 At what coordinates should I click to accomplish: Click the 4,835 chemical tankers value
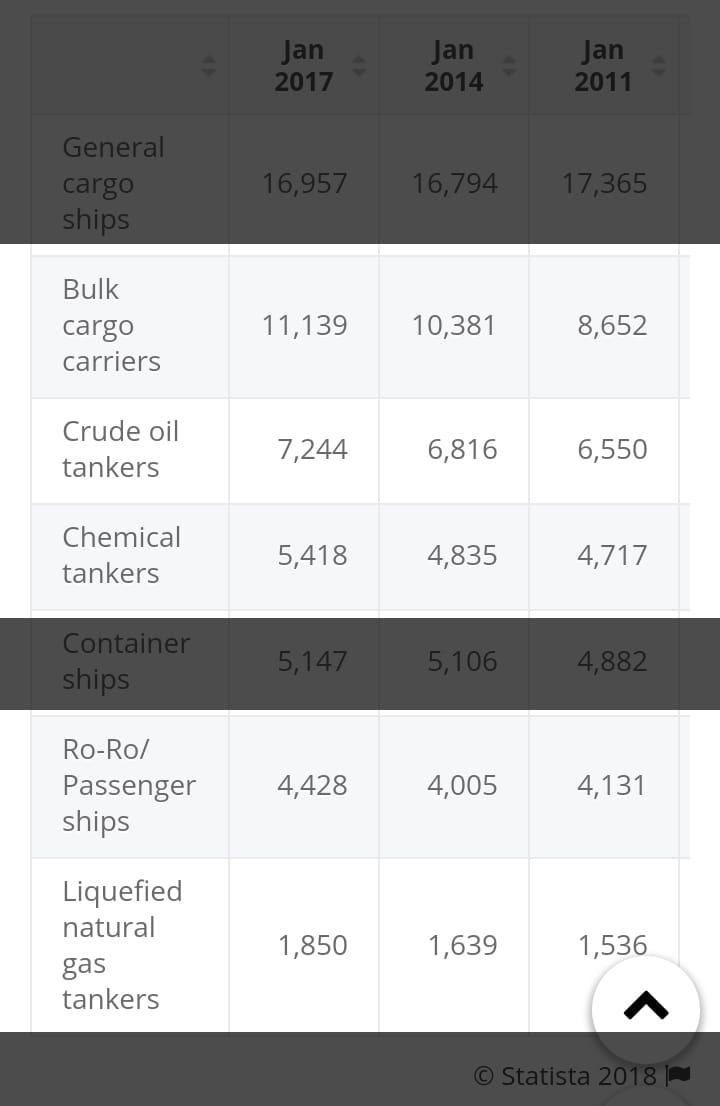coord(462,555)
